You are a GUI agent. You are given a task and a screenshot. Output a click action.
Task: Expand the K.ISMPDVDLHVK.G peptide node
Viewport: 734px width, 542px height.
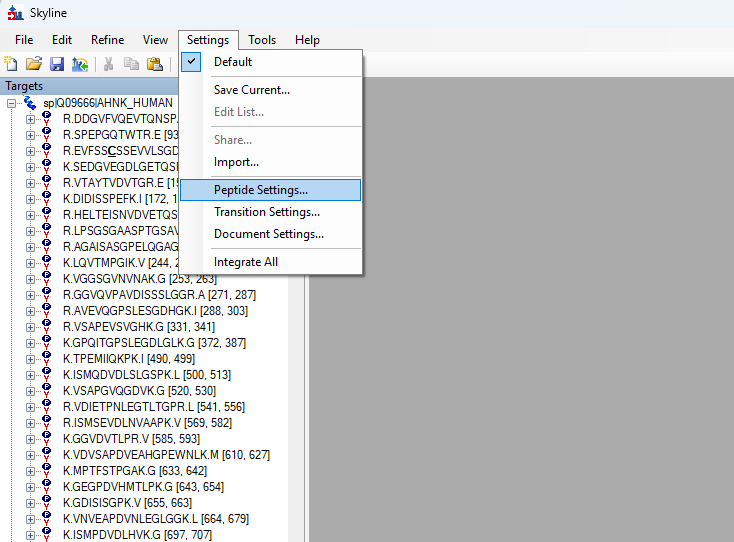(30, 535)
